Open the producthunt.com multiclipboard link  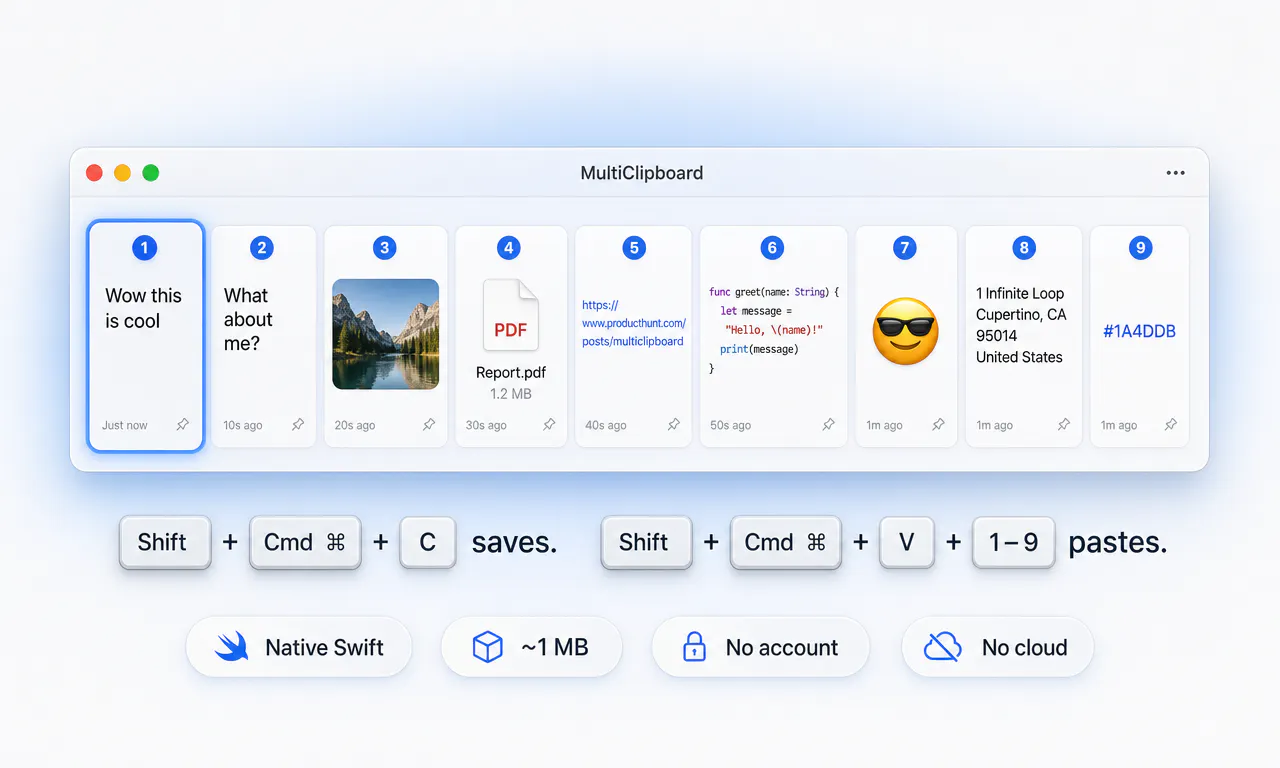(633, 323)
